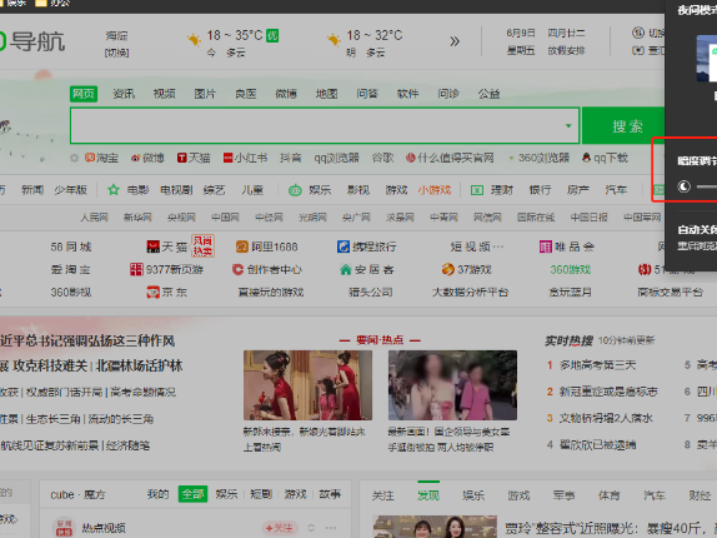Click the qq下载 penguin icon link
This screenshot has height=538, width=717.
coord(586,158)
